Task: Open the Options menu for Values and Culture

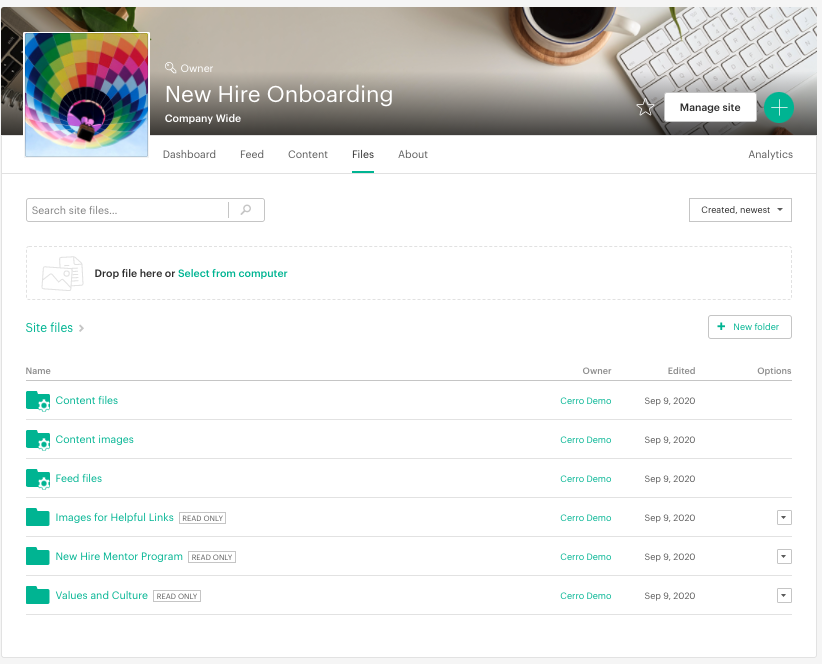Action: 784,595
